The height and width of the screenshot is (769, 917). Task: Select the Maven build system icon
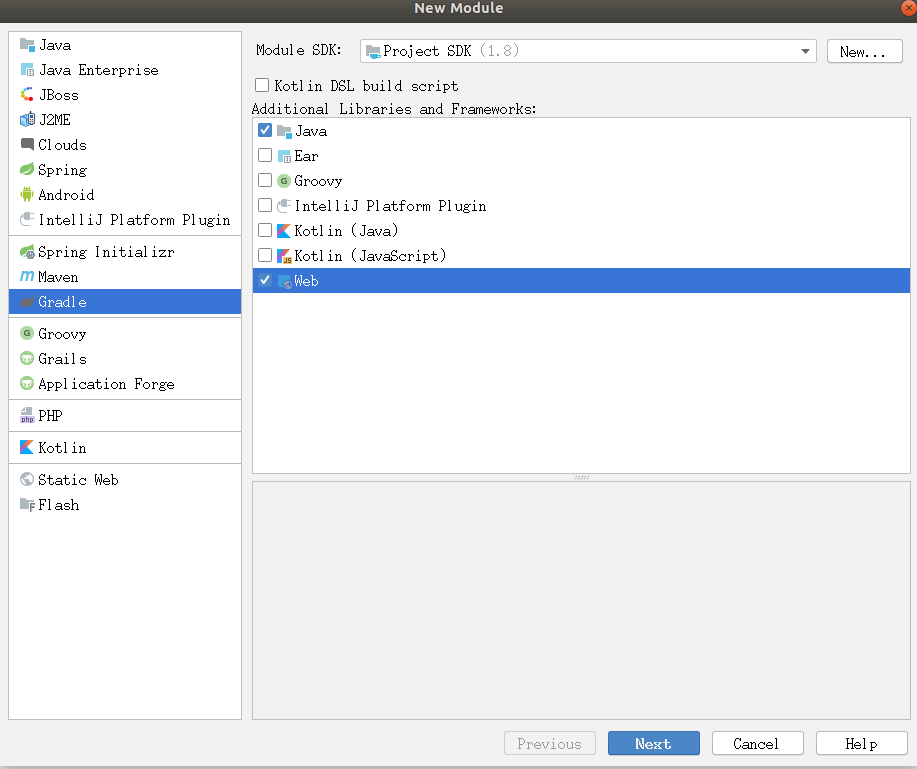pyautogui.click(x=27, y=277)
